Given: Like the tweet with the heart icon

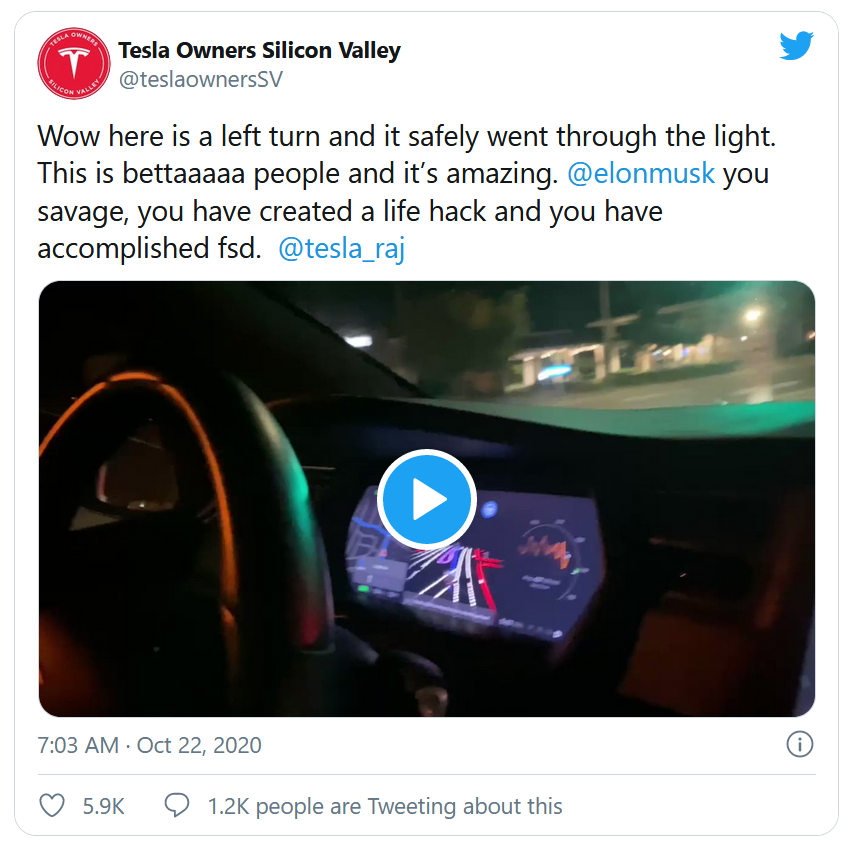Looking at the screenshot, I should [x=52, y=806].
